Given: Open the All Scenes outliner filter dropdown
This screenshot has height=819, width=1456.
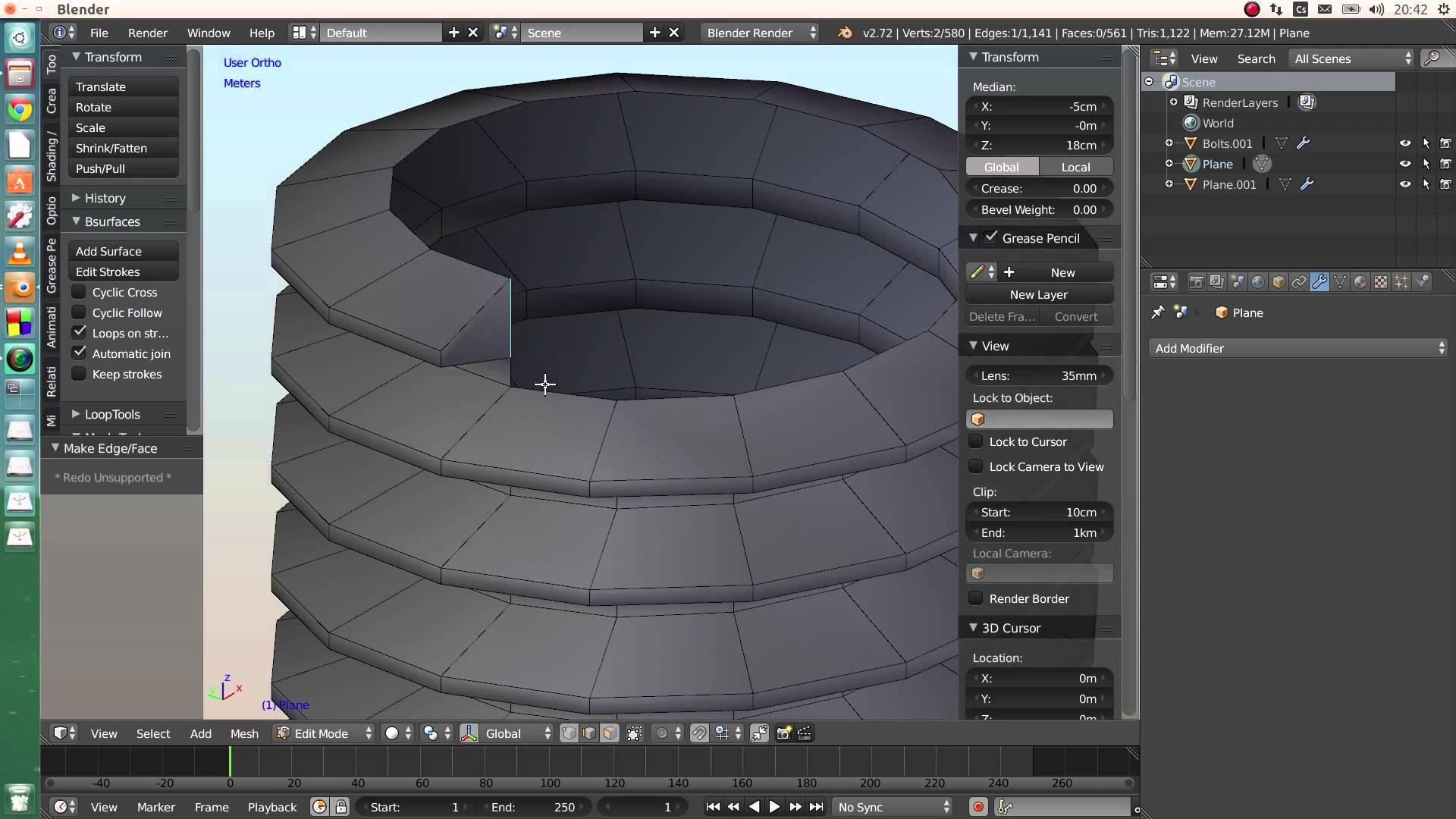Looking at the screenshot, I should click(1352, 58).
